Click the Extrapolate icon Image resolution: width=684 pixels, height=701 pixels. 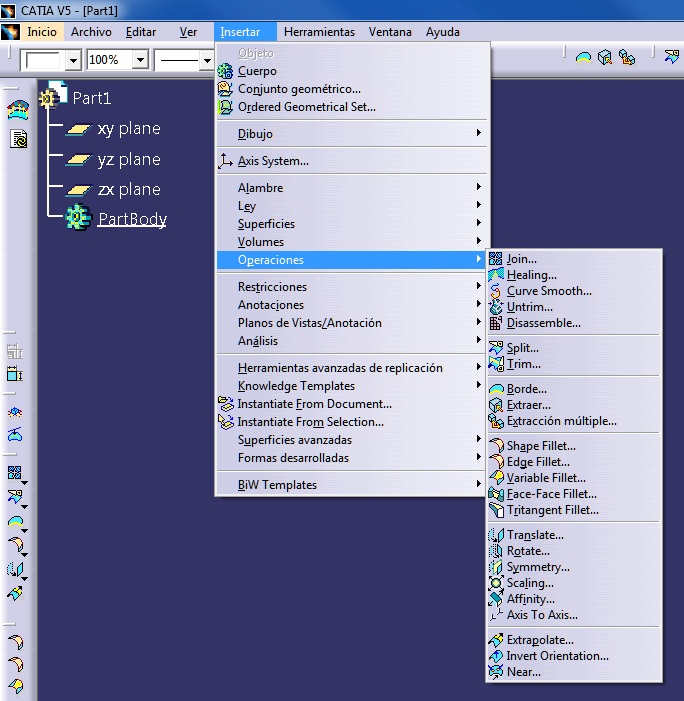click(495, 640)
